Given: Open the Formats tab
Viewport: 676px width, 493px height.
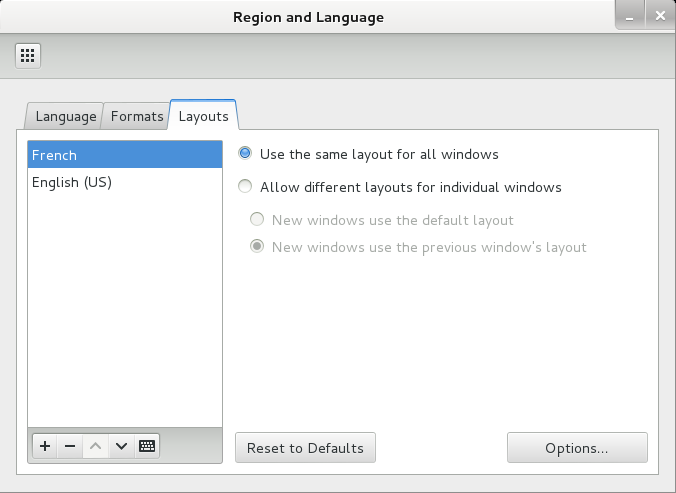Looking at the screenshot, I should pyautogui.click(x=137, y=116).
